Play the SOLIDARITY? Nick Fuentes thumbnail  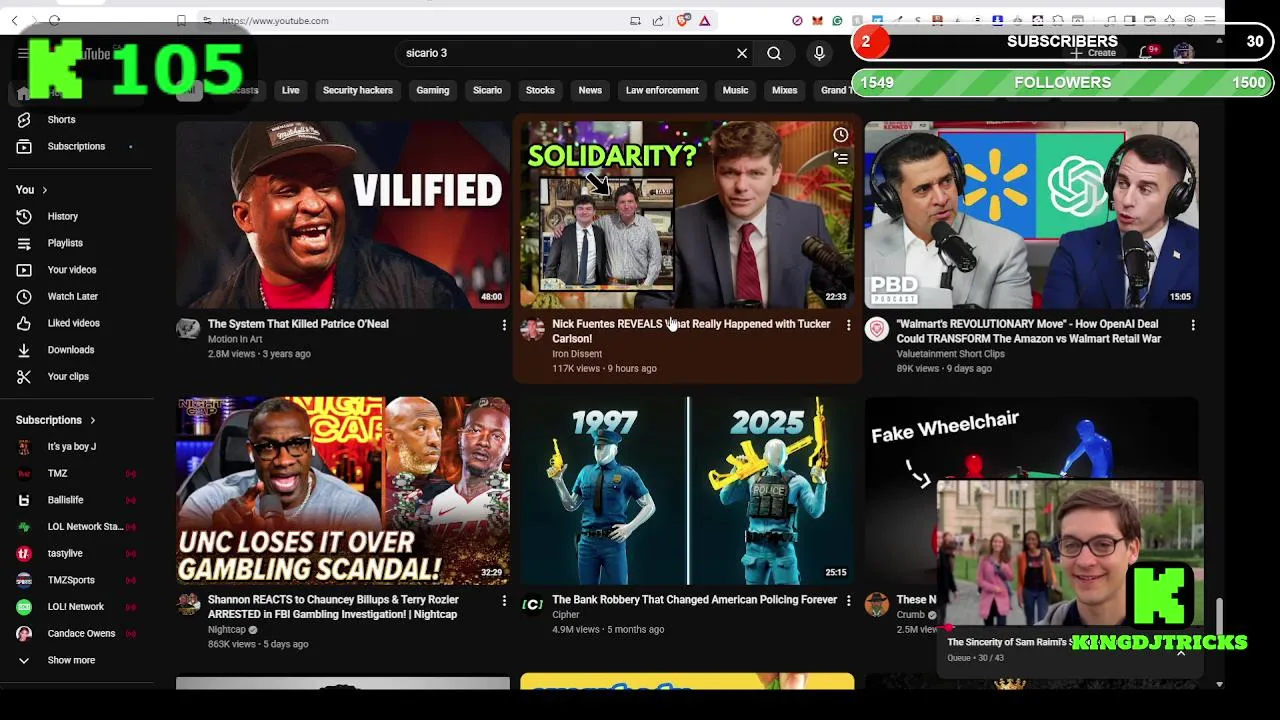point(687,215)
